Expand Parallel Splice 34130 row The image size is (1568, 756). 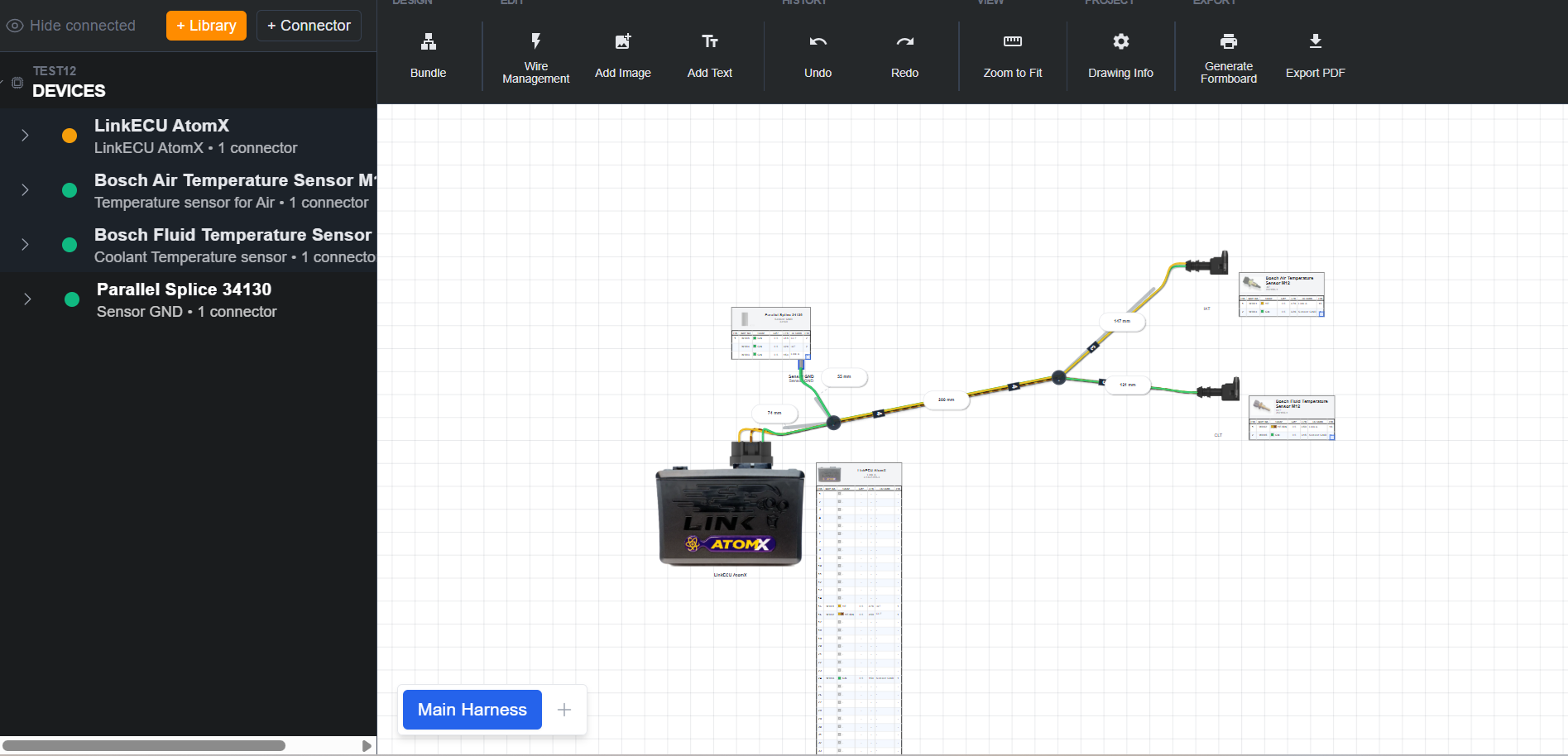(27, 299)
